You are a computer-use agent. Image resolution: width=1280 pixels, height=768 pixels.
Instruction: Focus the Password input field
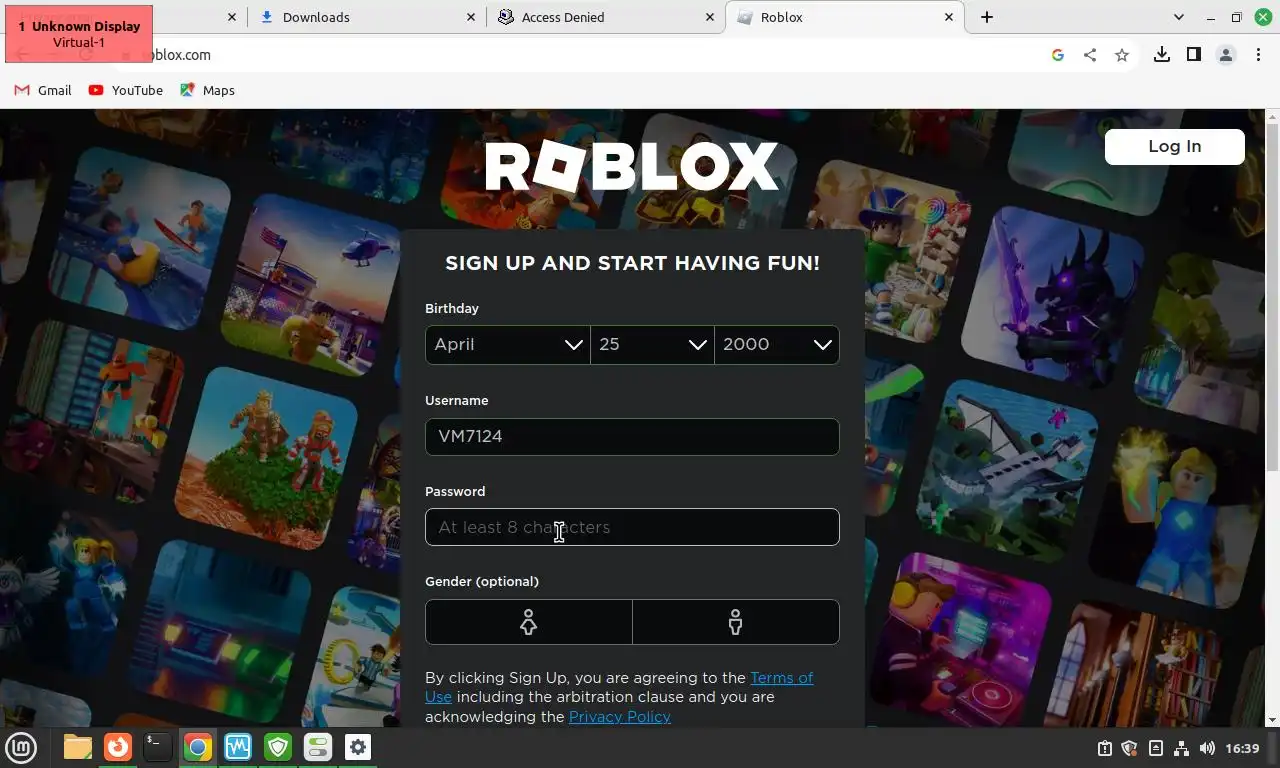pyautogui.click(x=632, y=527)
